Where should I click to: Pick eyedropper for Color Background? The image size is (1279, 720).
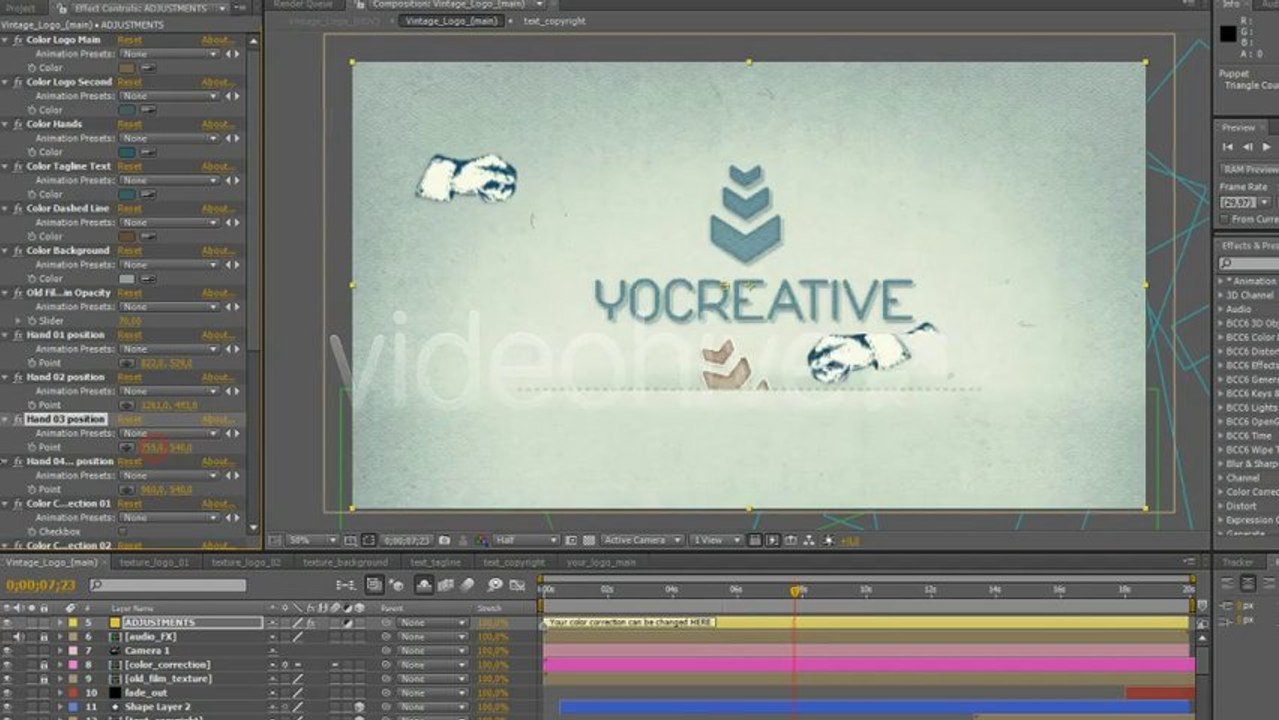point(148,278)
